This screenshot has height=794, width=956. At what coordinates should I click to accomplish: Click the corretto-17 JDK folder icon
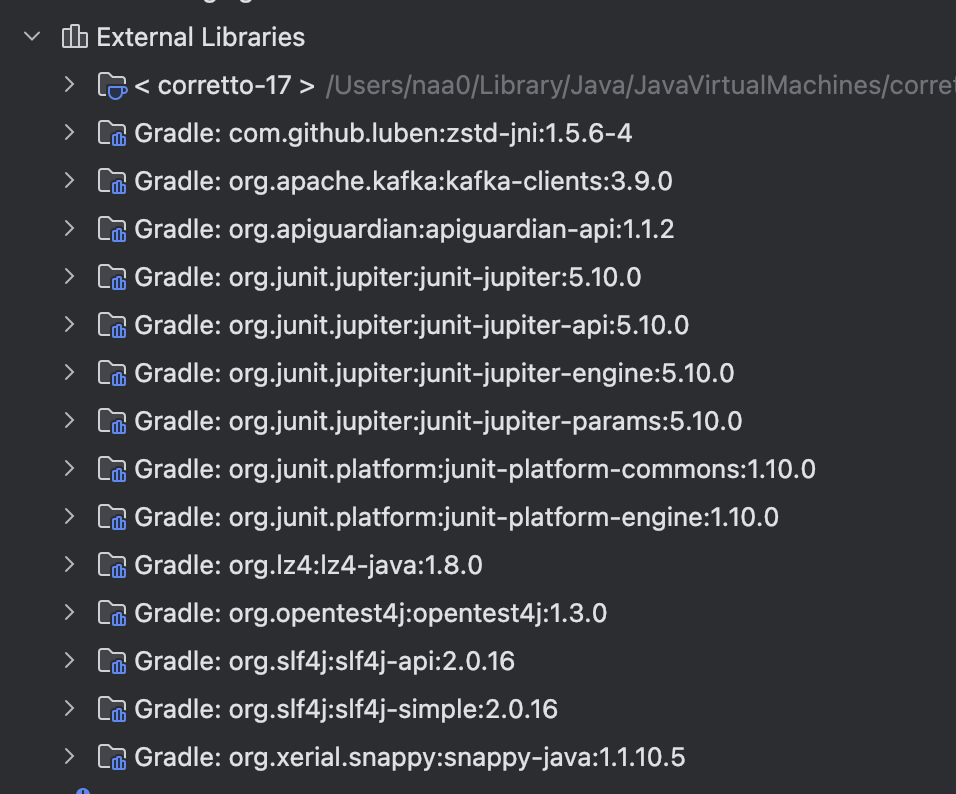click(x=112, y=85)
